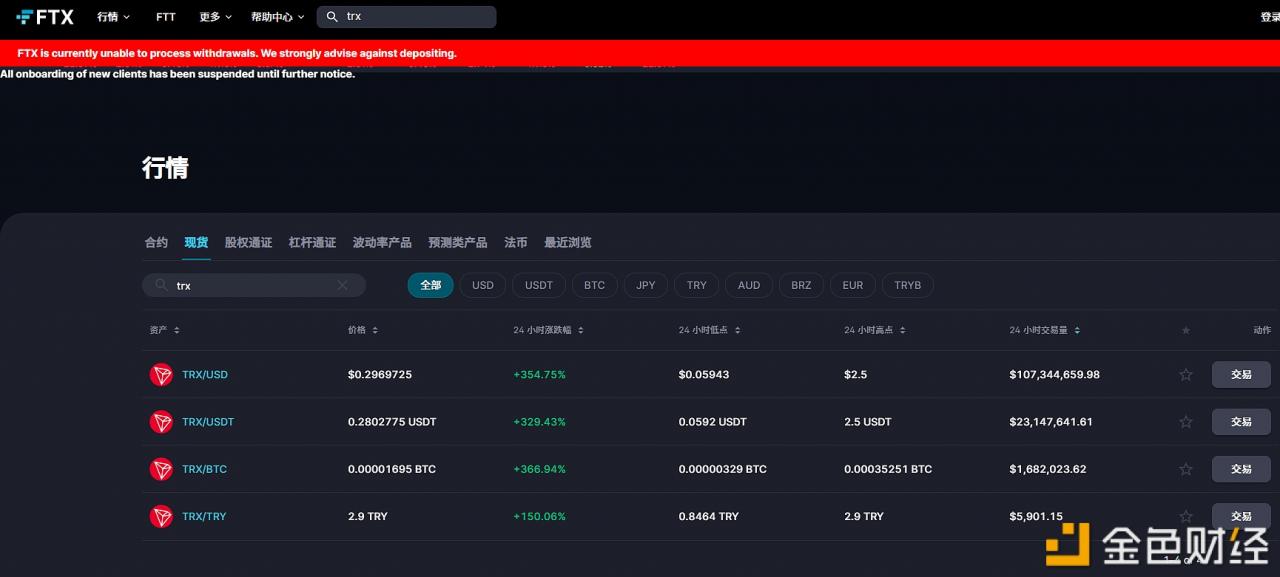Click the red withdrawals warning banner
The height and width of the screenshot is (577, 1280).
point(640,53)
